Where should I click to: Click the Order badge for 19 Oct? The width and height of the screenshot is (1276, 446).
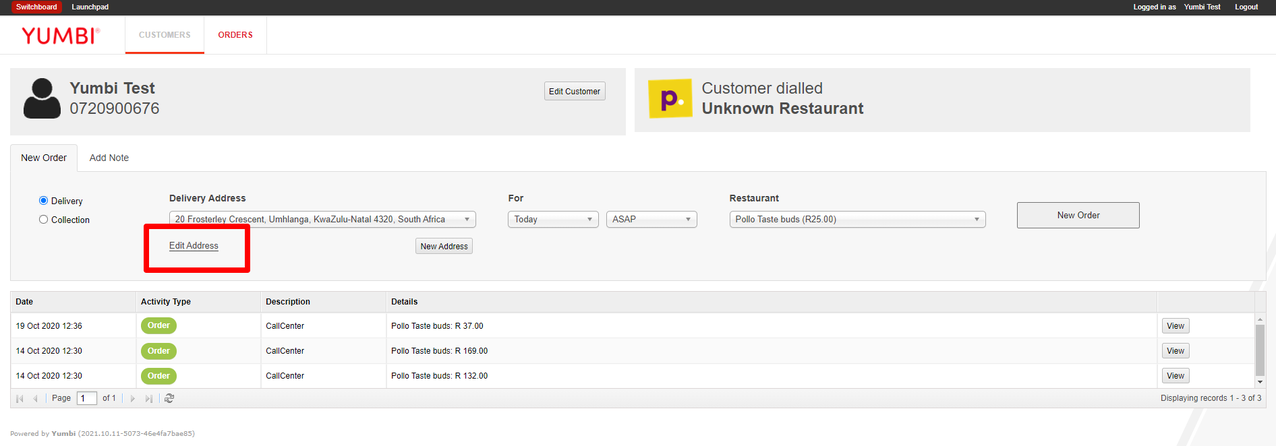click(158, 326)
